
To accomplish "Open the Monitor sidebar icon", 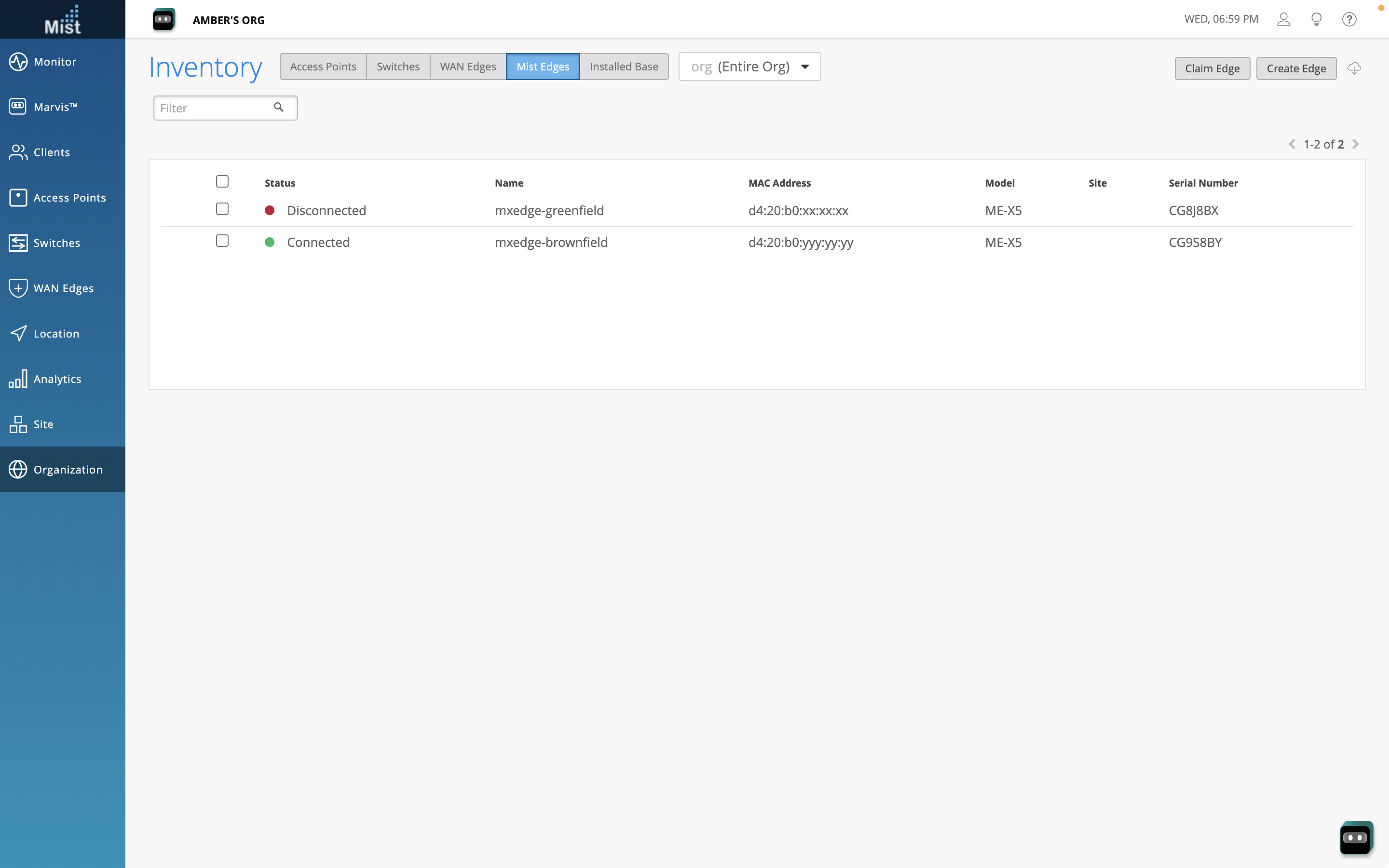I will tap(18, 61).
